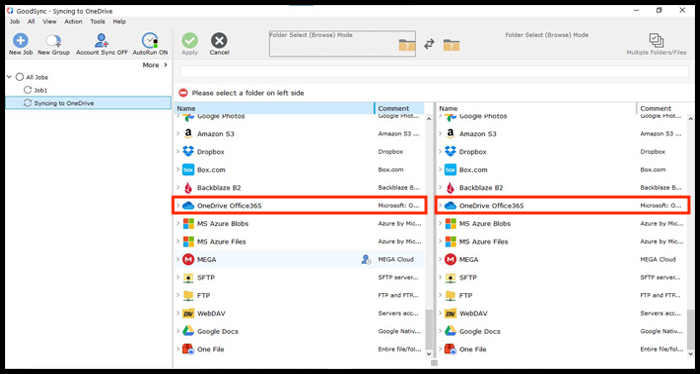
Task: Click MS Azure Blobs text in right pane
Action: point(485,224)
